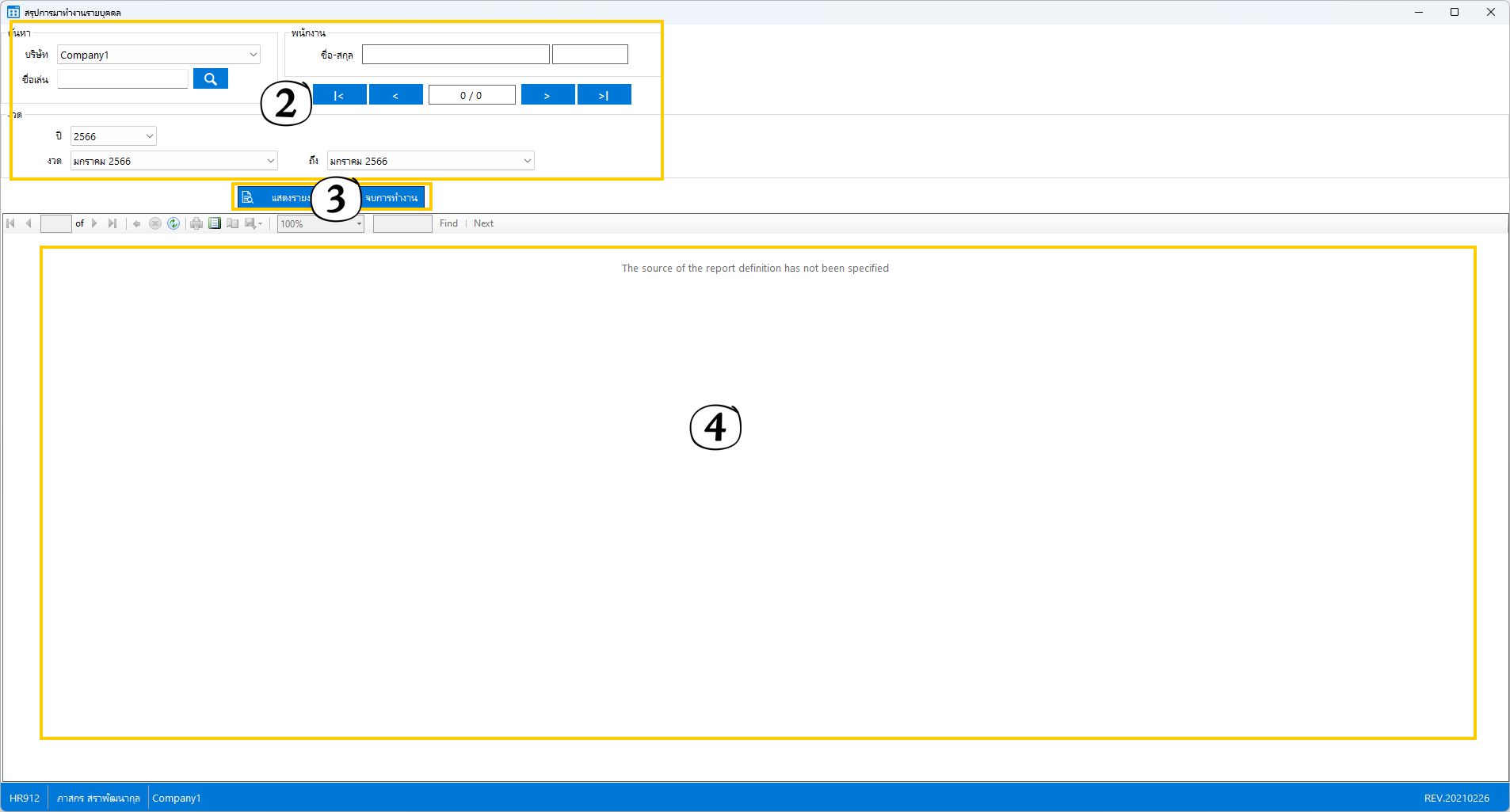Go to first page in report toolbar
This screenshot has height=812, width=1510.
[x=11, y=223]
